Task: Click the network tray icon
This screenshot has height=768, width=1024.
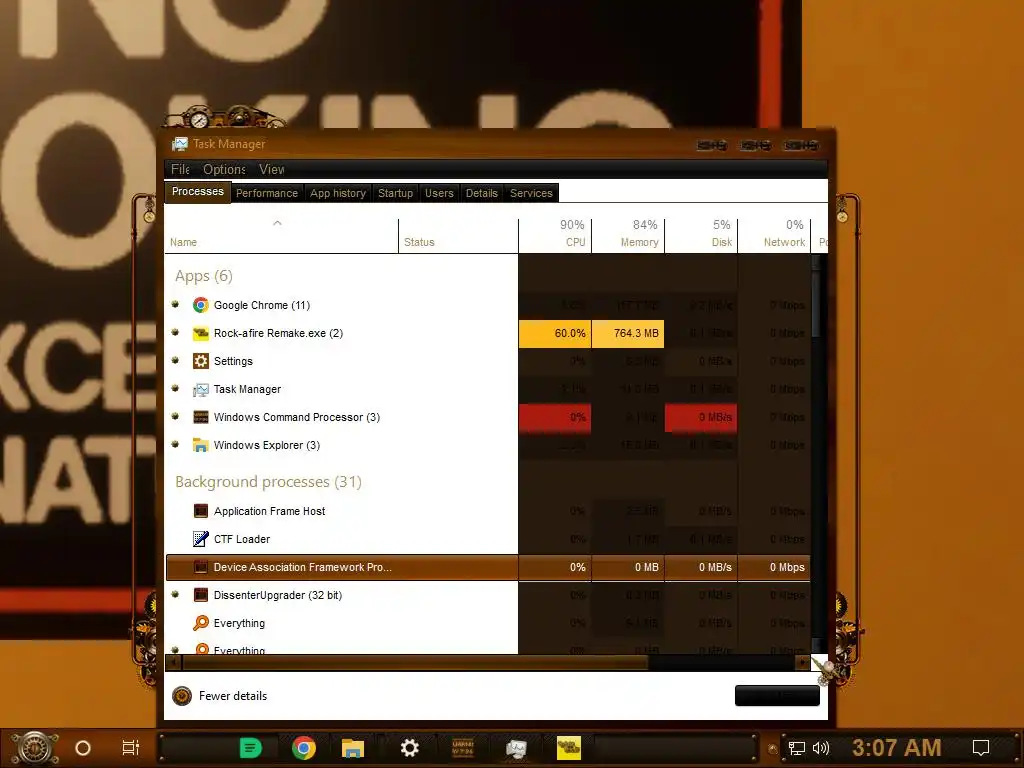Action: [797, 748]
